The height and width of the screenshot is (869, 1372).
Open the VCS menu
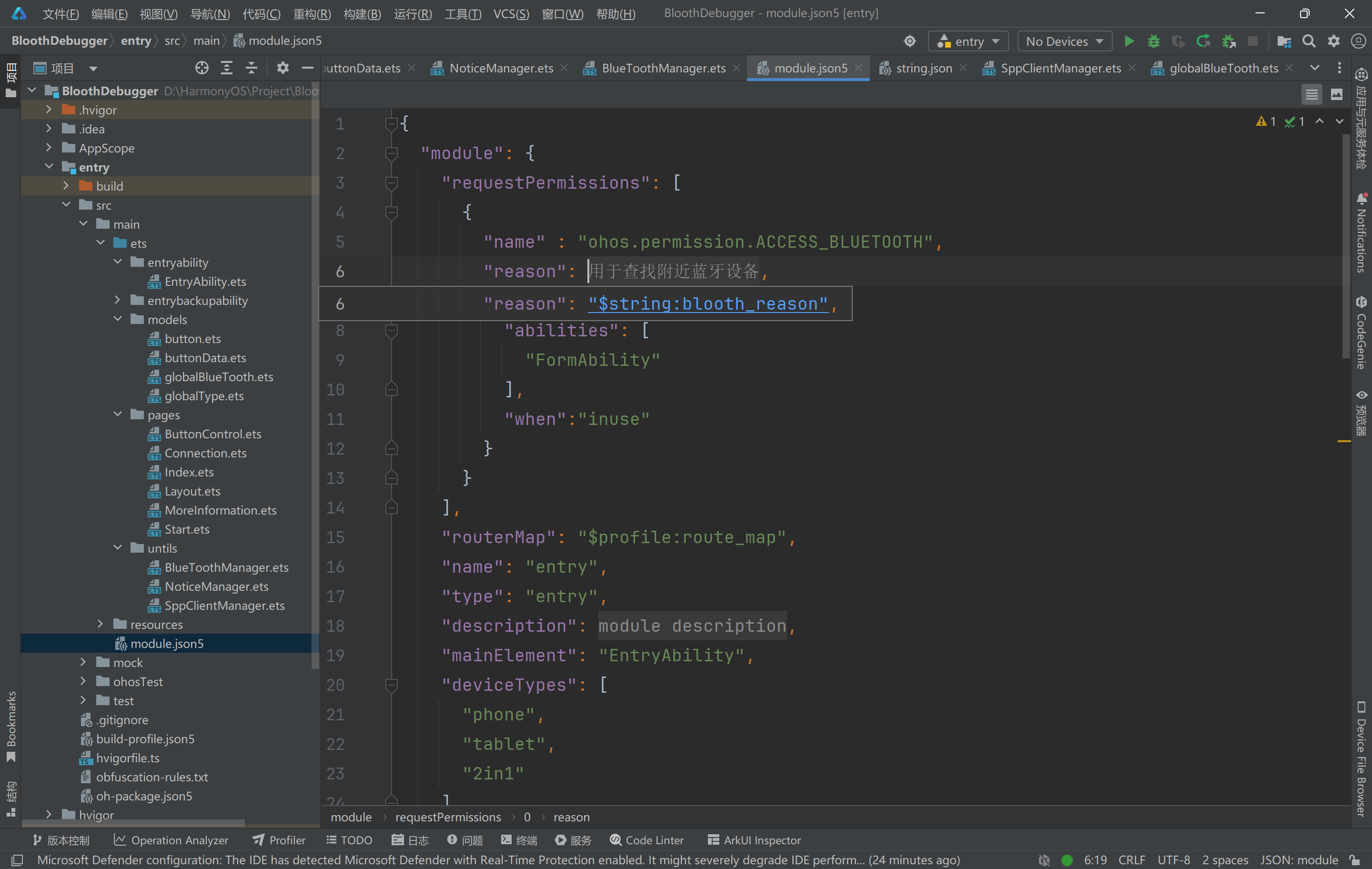[x=511, y=14]
